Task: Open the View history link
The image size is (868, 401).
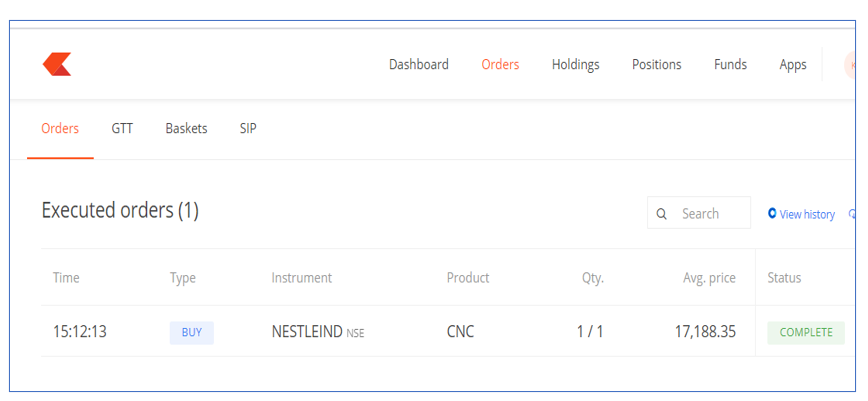Action: [807, 214]
